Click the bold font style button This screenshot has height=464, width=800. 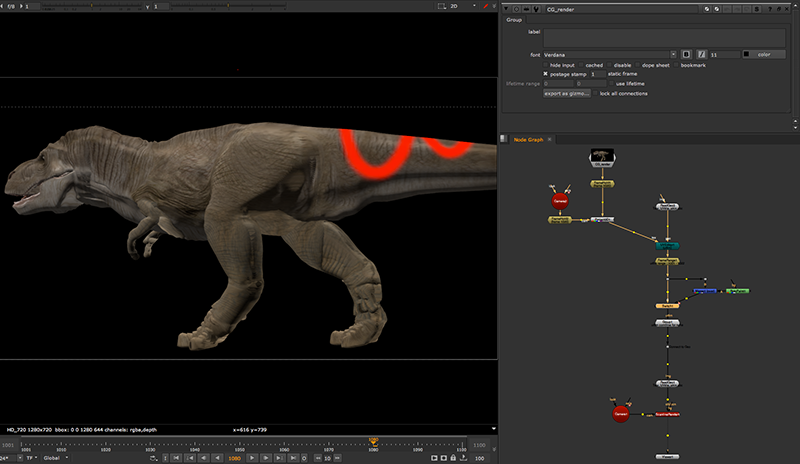click(x=687, y=53)
